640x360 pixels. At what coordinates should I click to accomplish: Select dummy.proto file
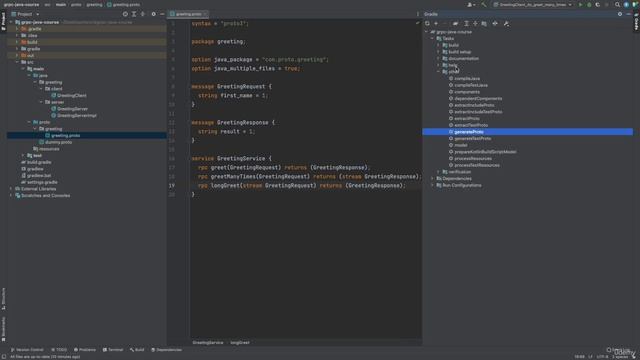pos(58,142)
